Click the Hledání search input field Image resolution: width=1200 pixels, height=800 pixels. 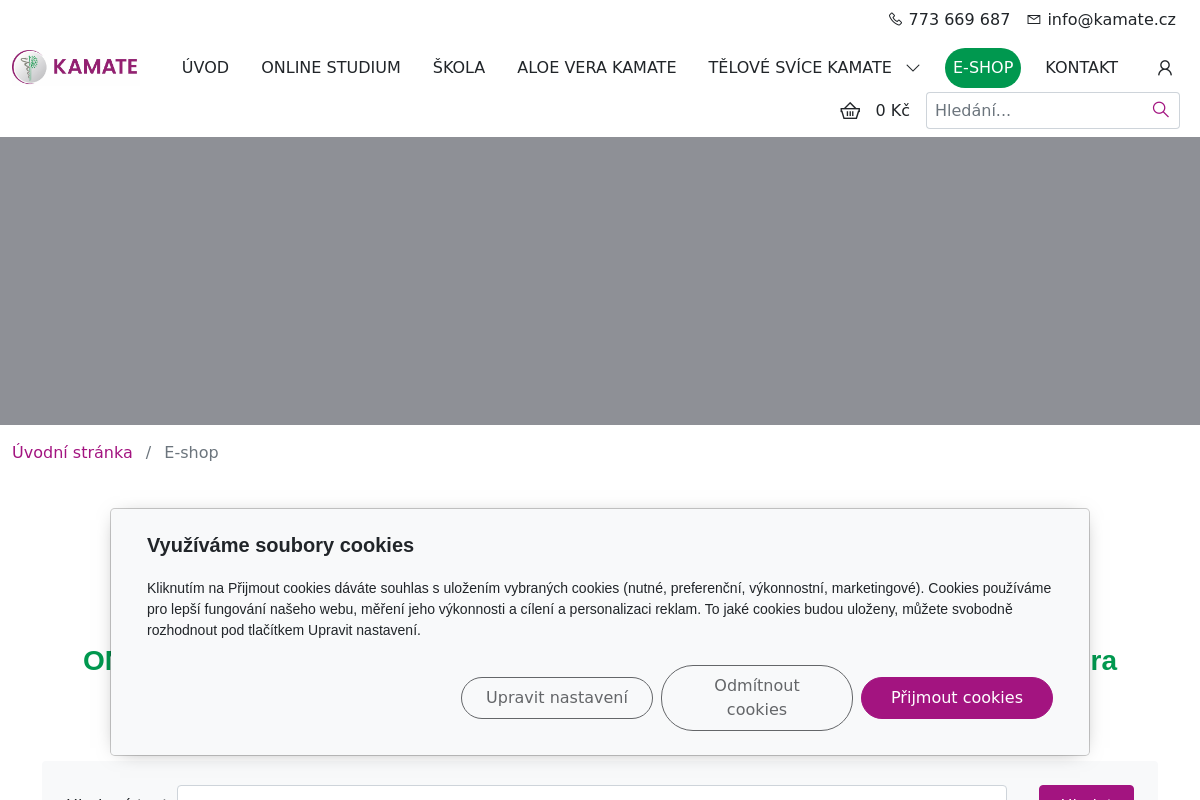coord(1035,111)
